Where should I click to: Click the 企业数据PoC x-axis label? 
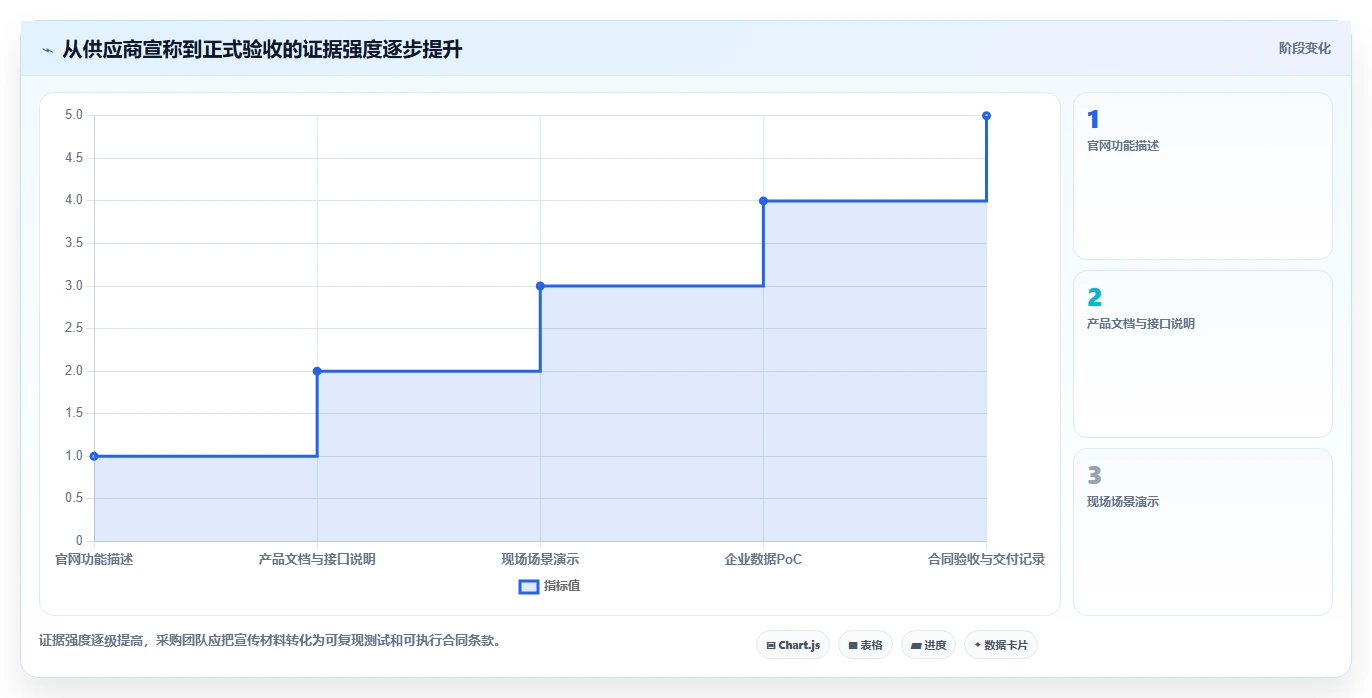point(763,559)
